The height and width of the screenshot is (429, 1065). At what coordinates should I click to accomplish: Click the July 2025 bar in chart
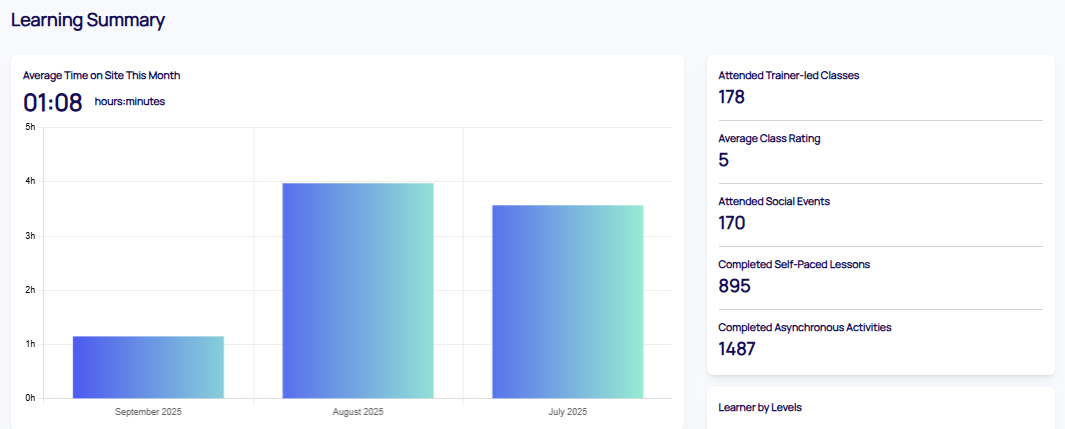[x=567, y=301]
